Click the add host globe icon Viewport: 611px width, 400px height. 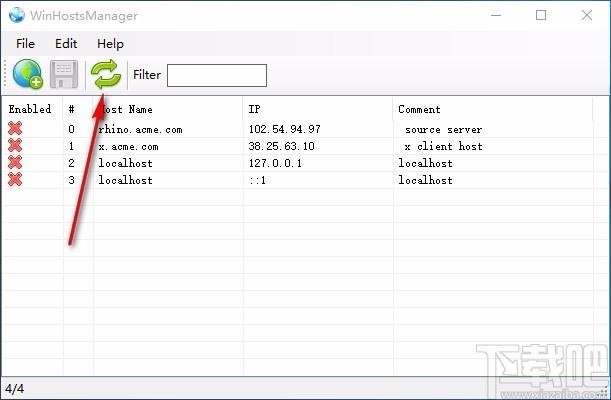(27, 74)
